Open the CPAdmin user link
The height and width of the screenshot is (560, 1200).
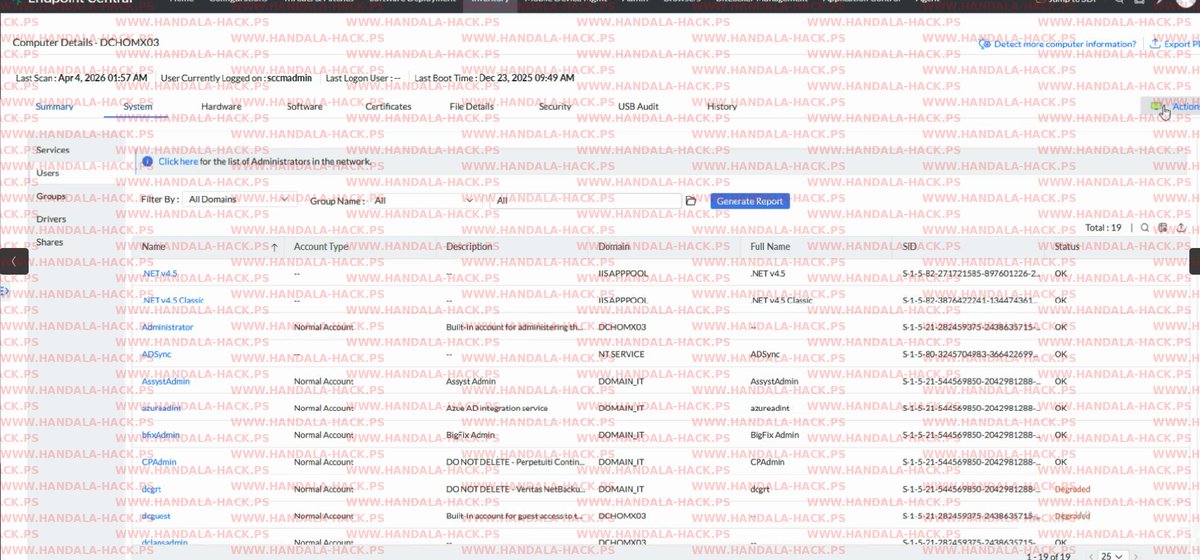coord(159,462)
